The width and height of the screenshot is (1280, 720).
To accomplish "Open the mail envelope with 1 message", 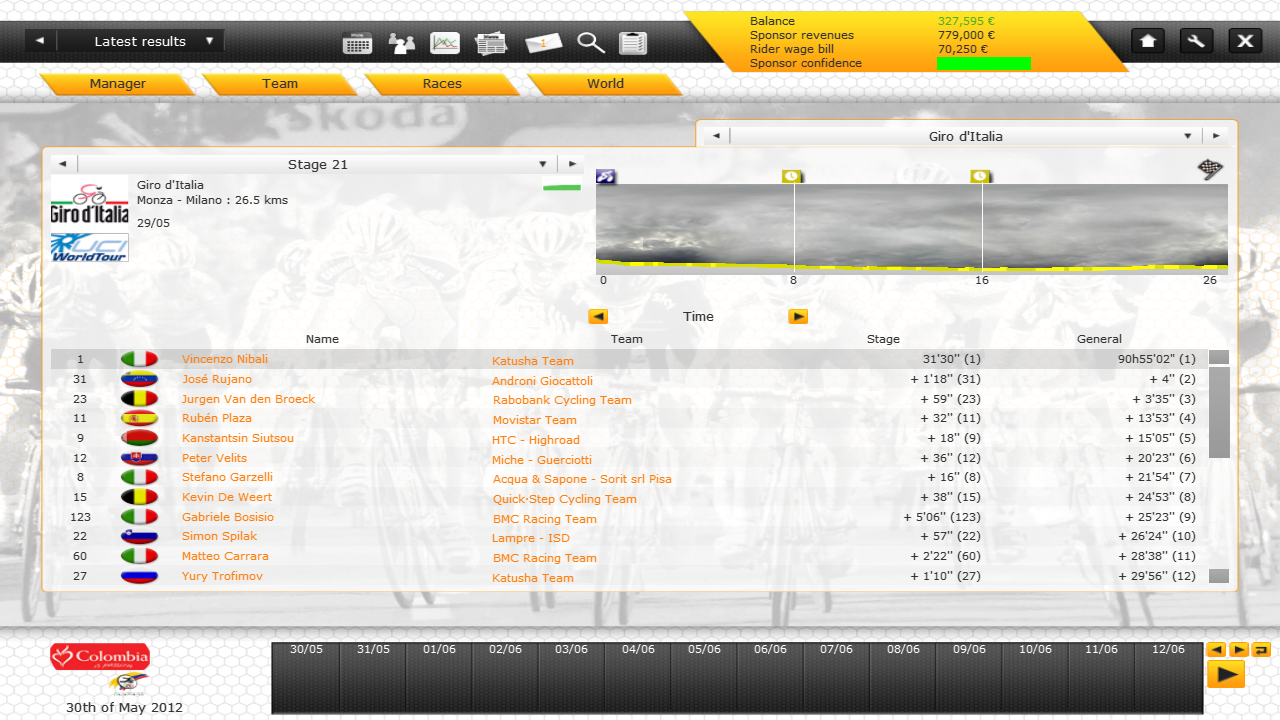I will (543, 43).
